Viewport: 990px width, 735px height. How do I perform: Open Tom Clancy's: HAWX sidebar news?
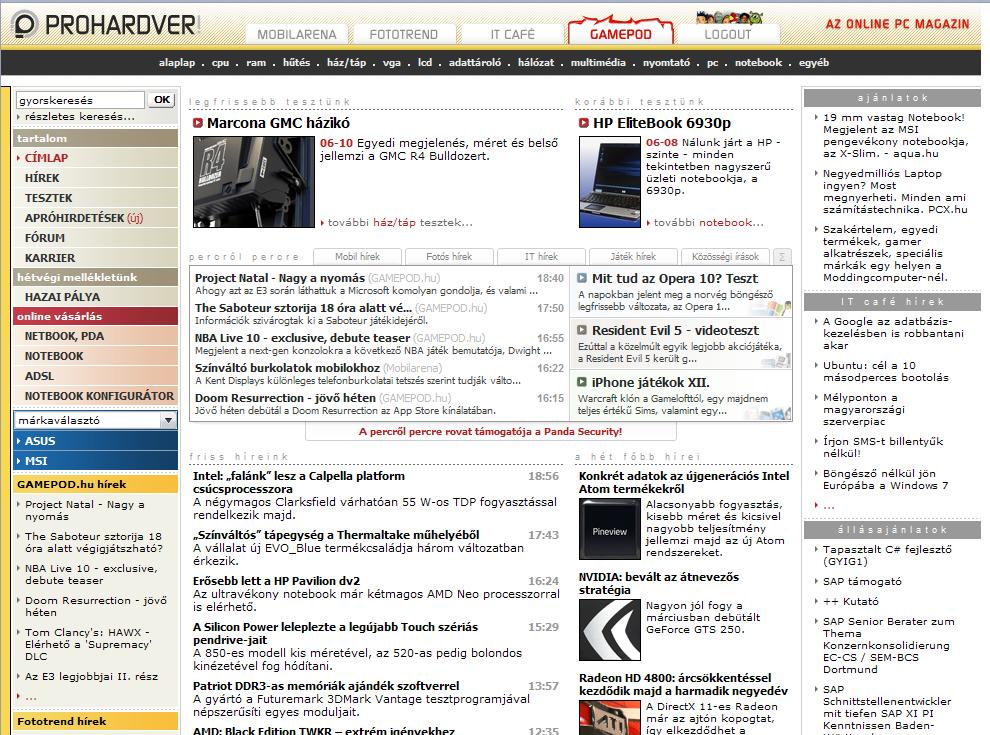88,644
